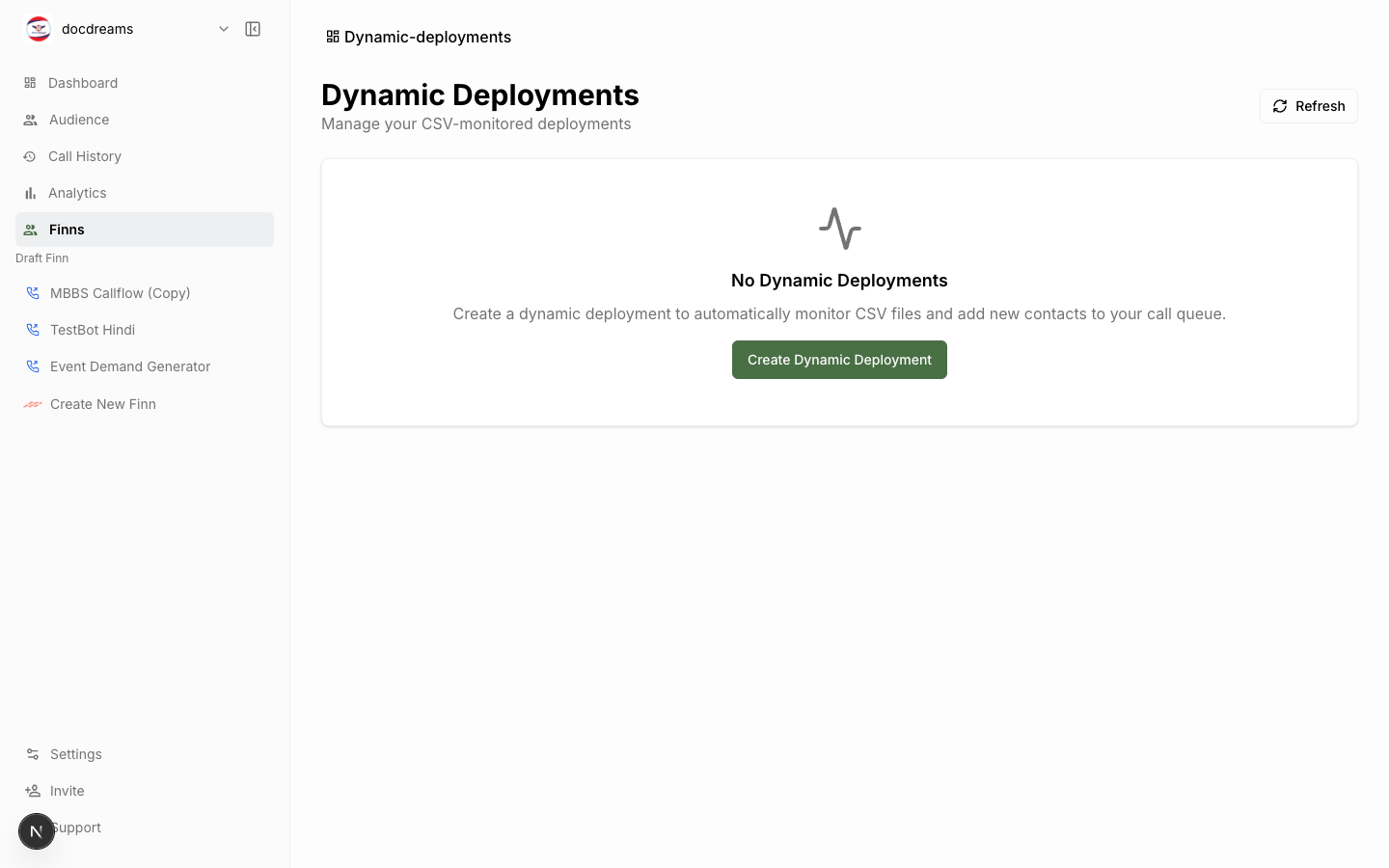Click the Refresh button
Viewport: 1389px width, 868px height.
pyautogui.click(x=1309, y=106)
